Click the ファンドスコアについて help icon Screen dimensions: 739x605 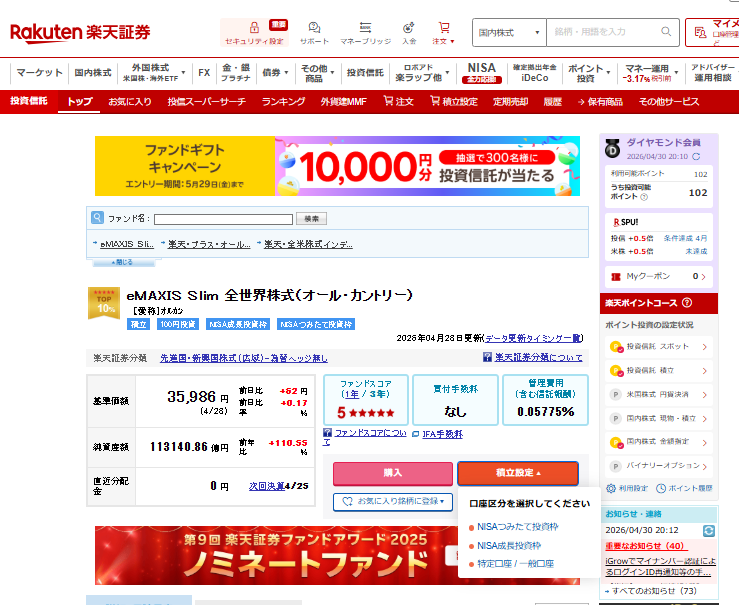[328, 433]
